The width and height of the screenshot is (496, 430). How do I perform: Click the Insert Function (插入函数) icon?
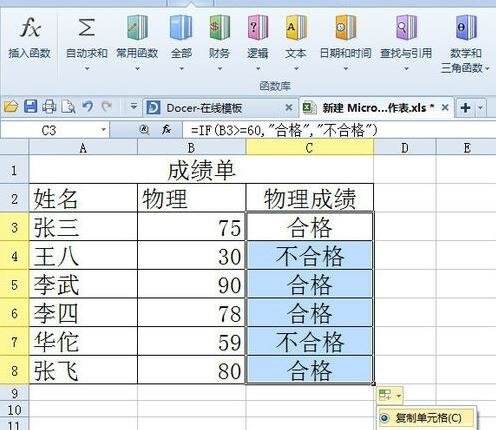pos(30,28)
